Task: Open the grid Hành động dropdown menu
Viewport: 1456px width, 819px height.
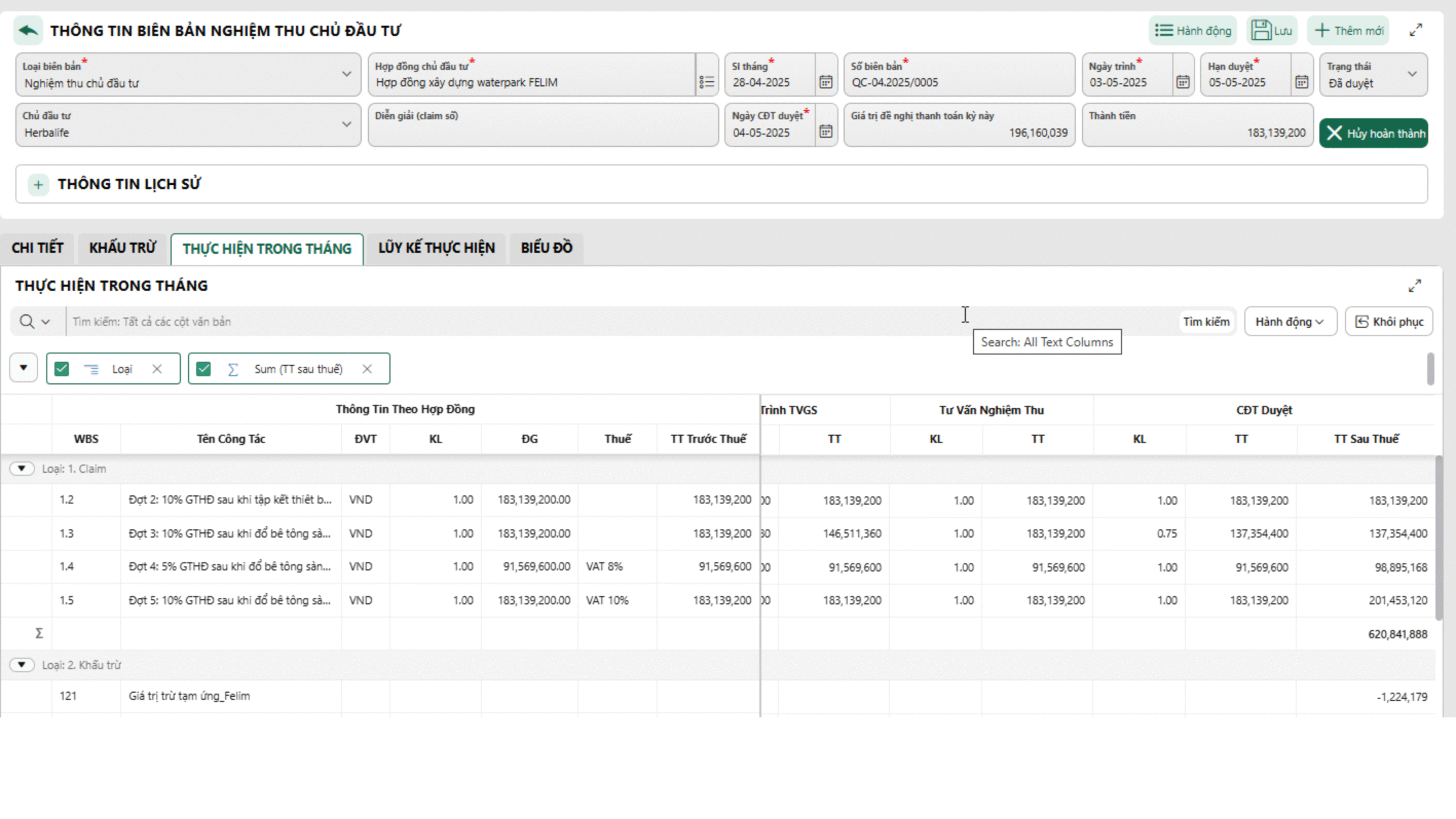Action: pyautogui.click(x=1290, y=322)
